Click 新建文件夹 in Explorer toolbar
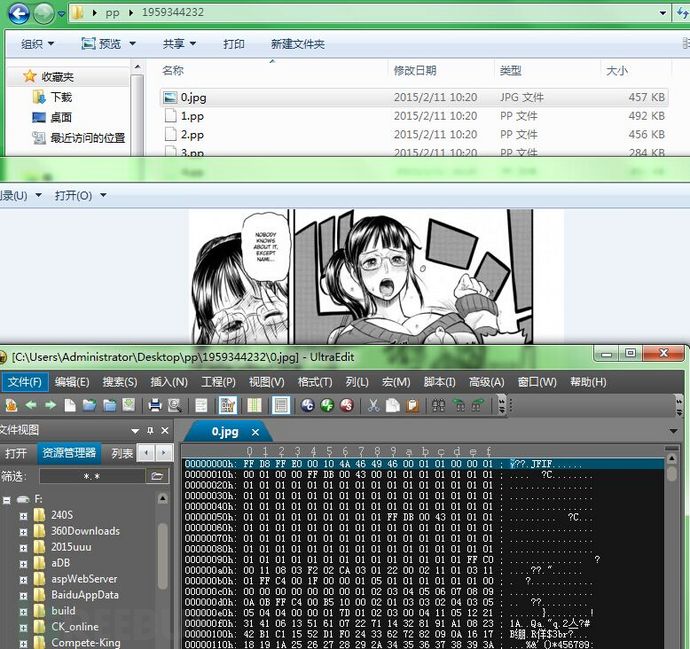This screenshot has height=649, width=690. 297,44
